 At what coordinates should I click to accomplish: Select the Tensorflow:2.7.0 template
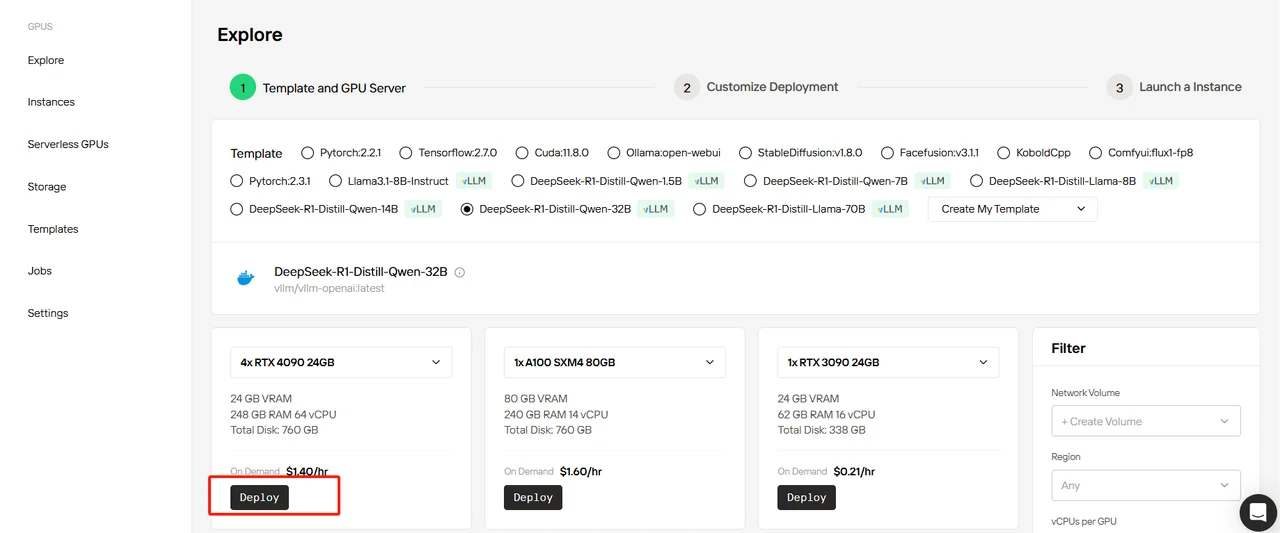pos(405,153)
